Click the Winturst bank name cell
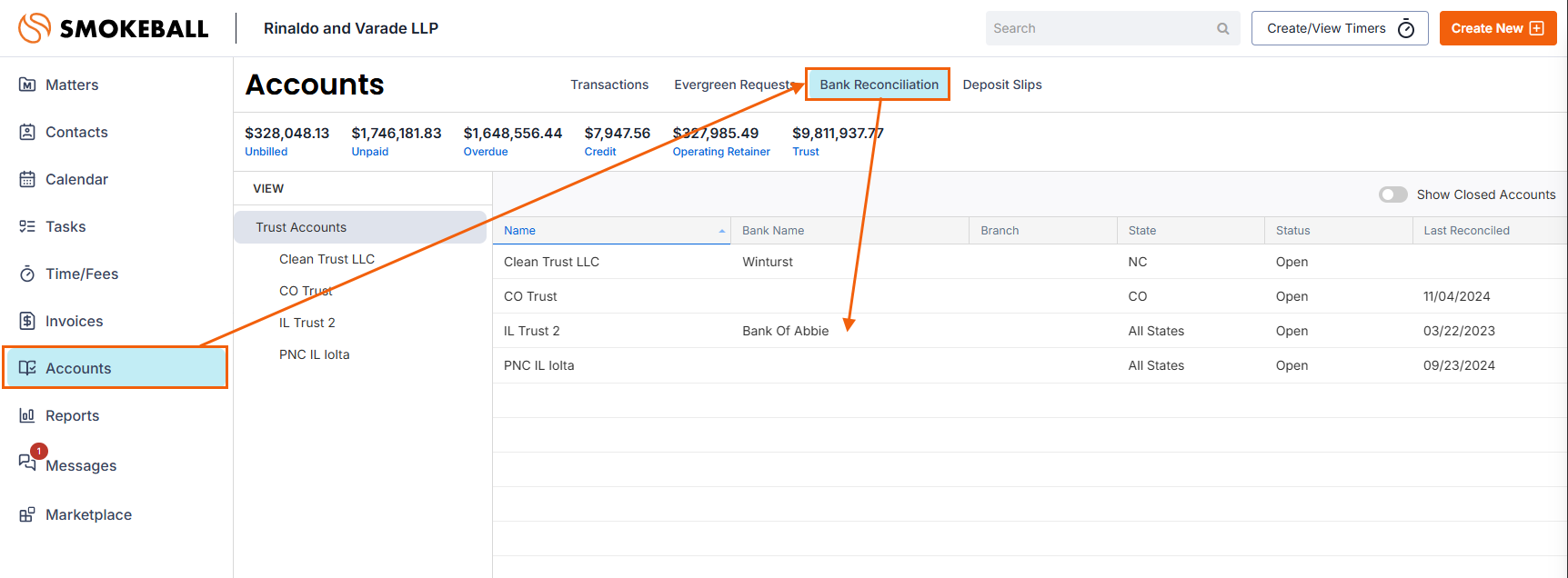 pyautogui.click(x=768, y=262)
